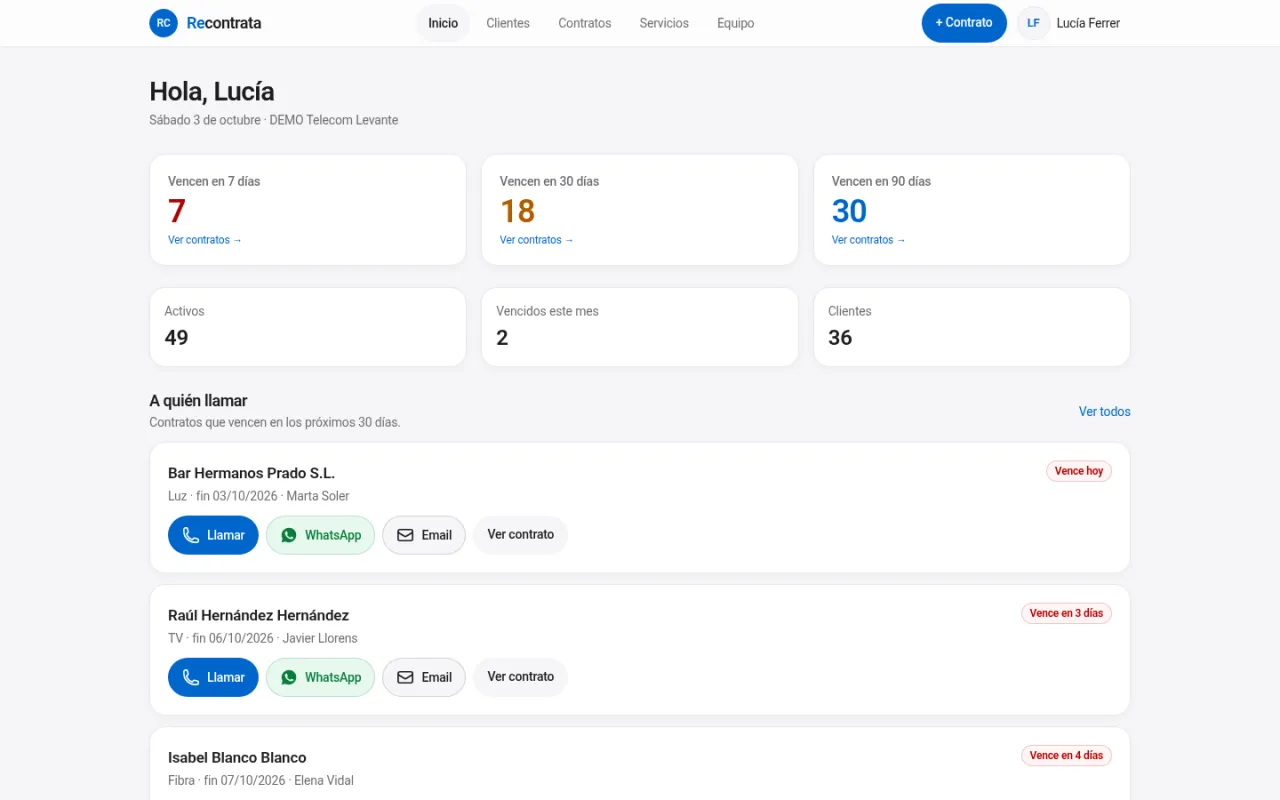Go to the Inicio tab
This screenshot has width=1280, height=800.
[443, 23]
